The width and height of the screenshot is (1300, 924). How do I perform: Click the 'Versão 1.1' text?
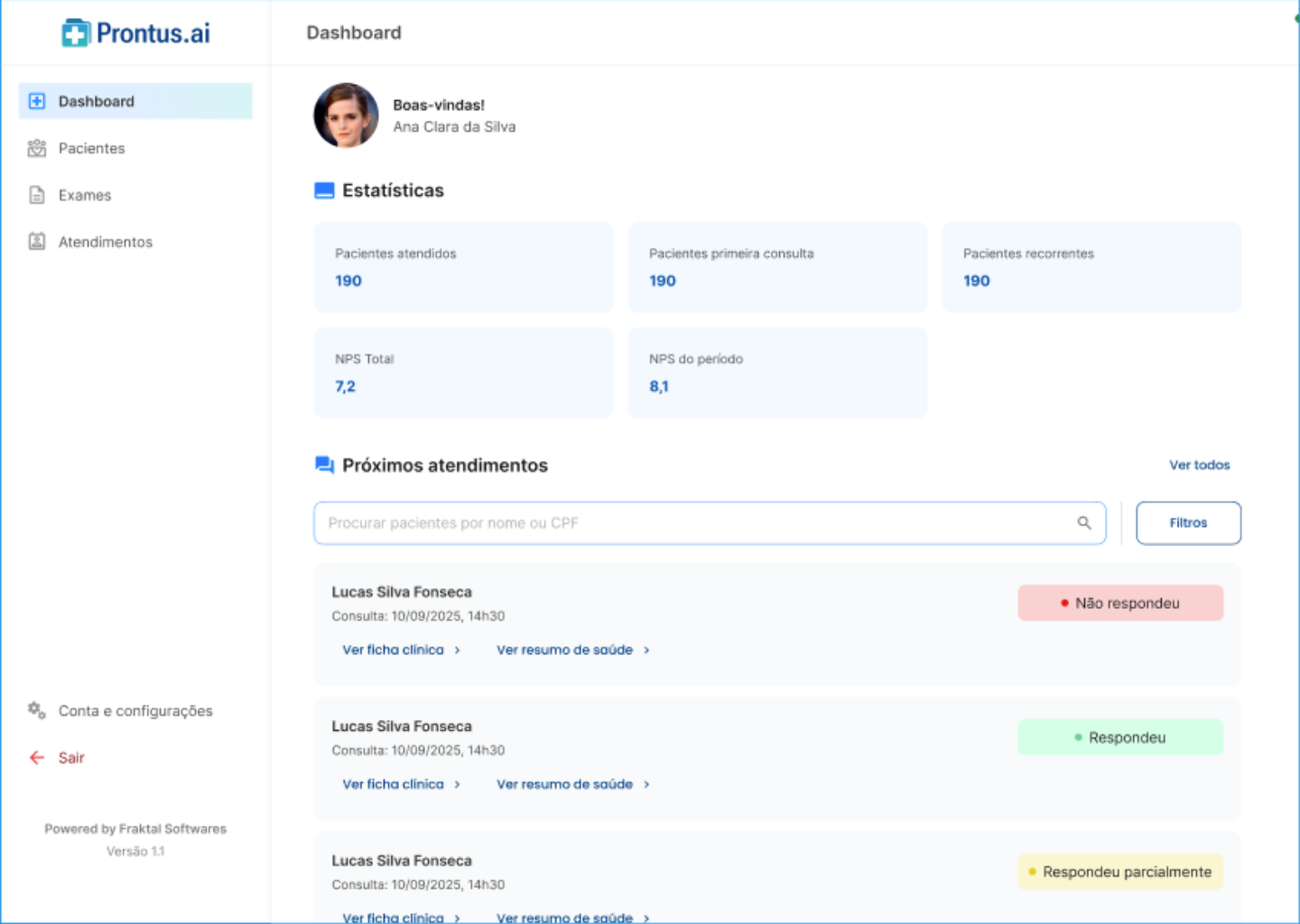(x=135, y=851)
